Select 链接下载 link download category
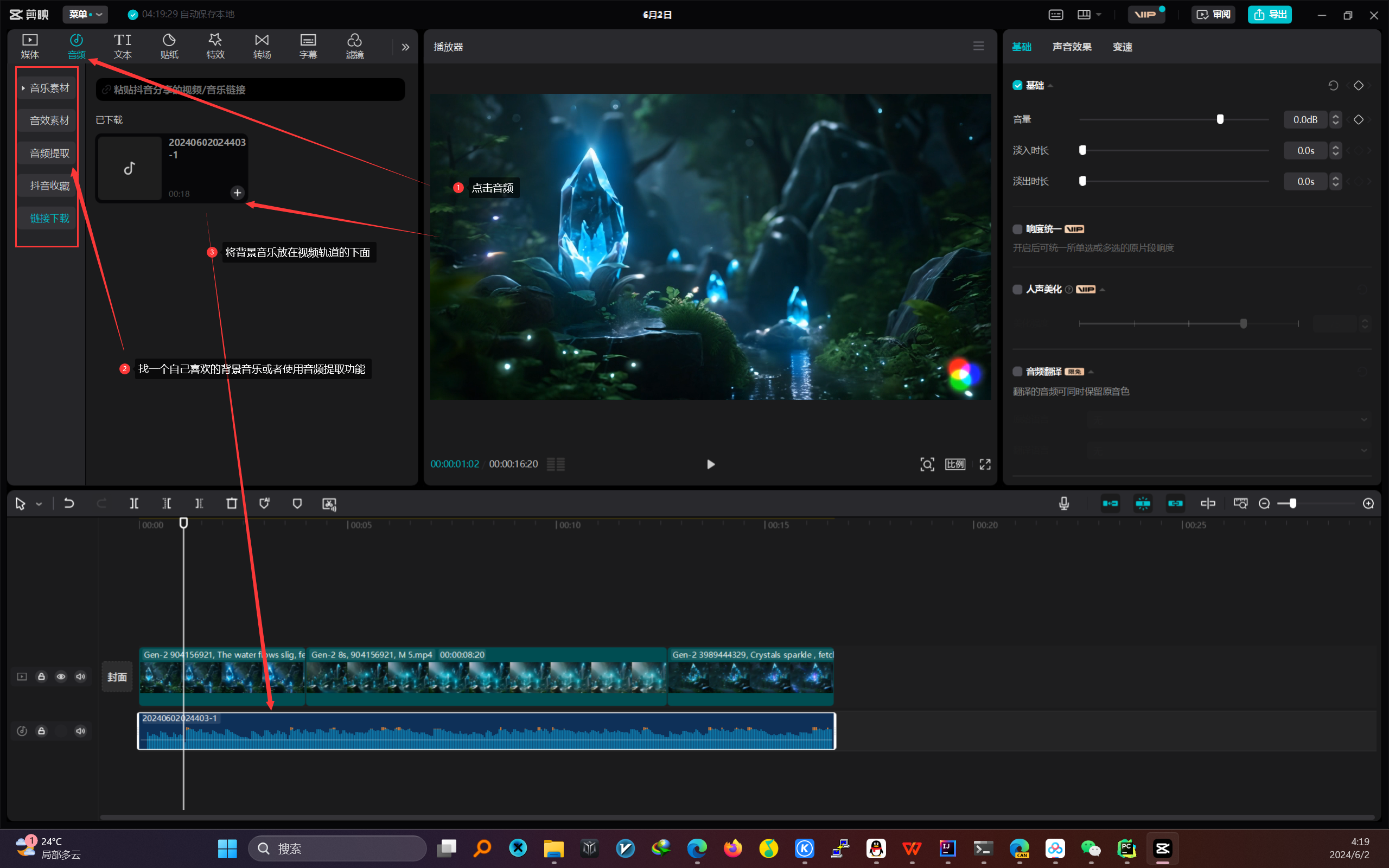Image resolution: width=1389 pixels, height=868 pixels. tap(46, 218)
